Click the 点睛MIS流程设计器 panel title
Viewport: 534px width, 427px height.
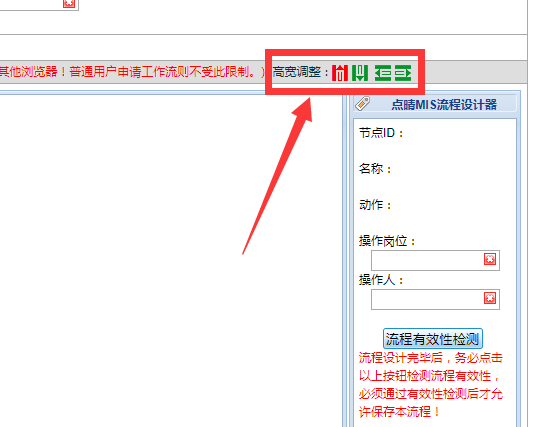[x=444, y=104]
